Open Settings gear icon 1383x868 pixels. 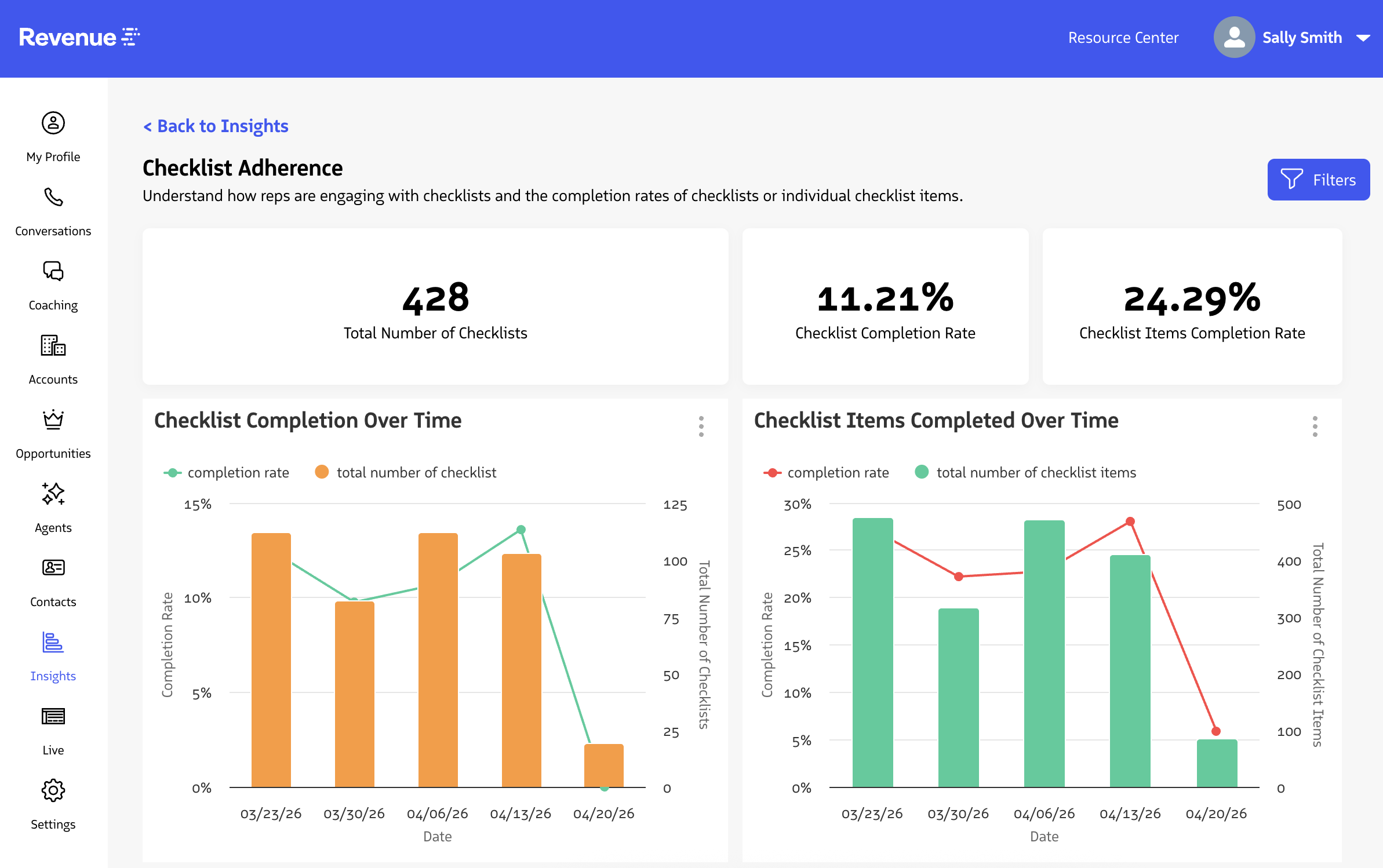(53, 790)
